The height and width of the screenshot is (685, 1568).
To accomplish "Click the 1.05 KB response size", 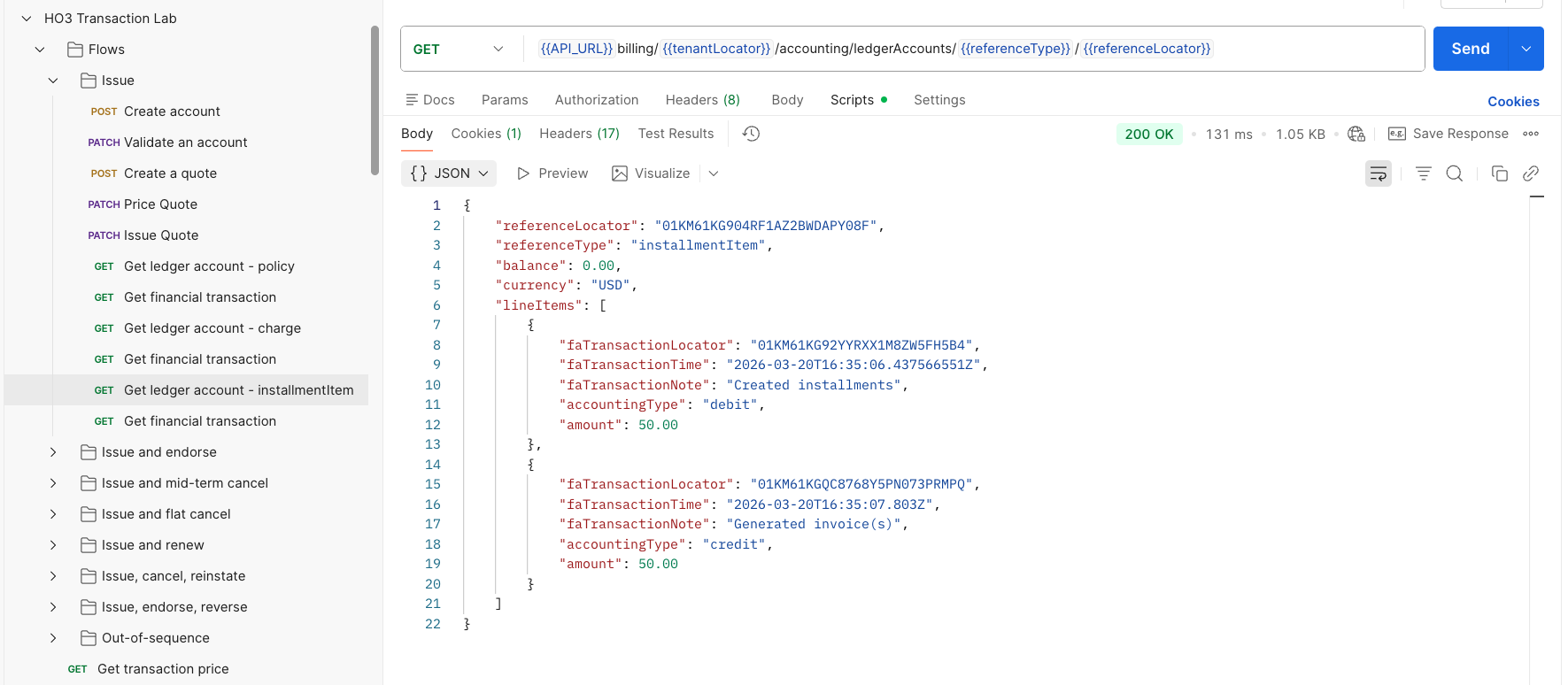I will pos(1300,134).
